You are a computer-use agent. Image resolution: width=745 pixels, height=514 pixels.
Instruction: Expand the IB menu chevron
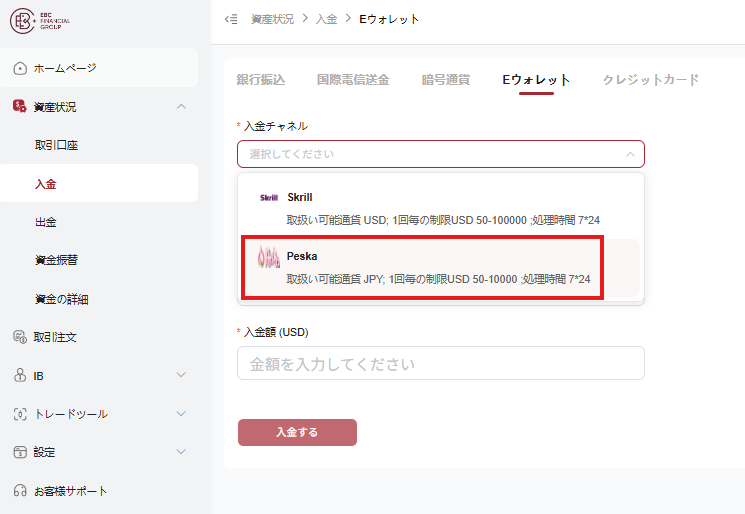(181, 375)
